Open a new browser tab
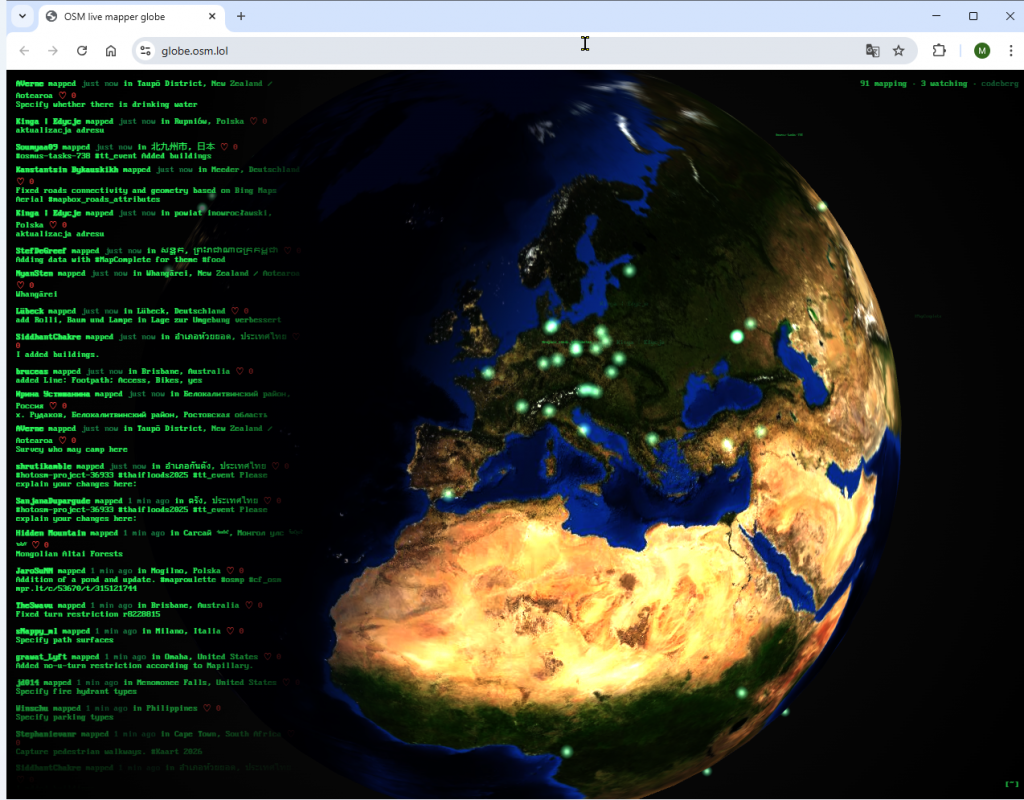Screen dimensions: 1024x800 [241, 16]
